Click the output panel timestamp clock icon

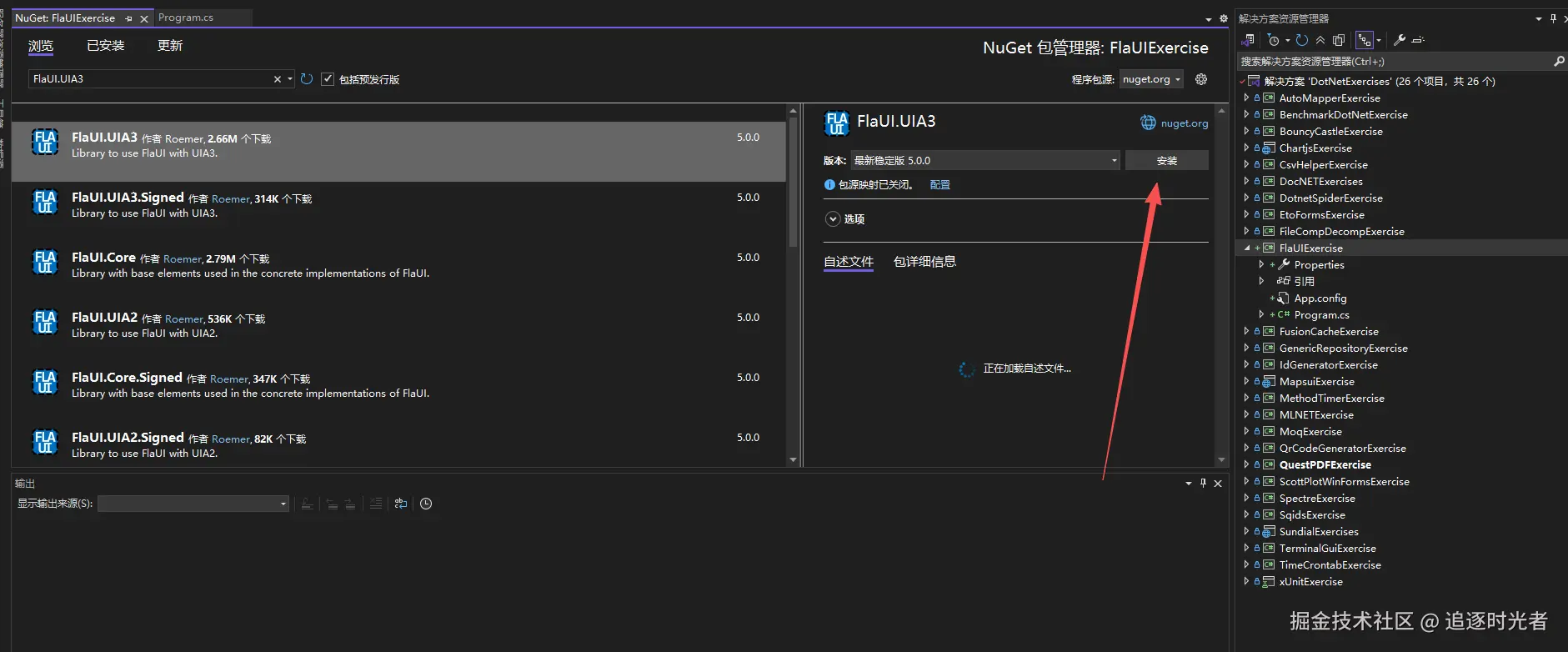pos(426,504)
